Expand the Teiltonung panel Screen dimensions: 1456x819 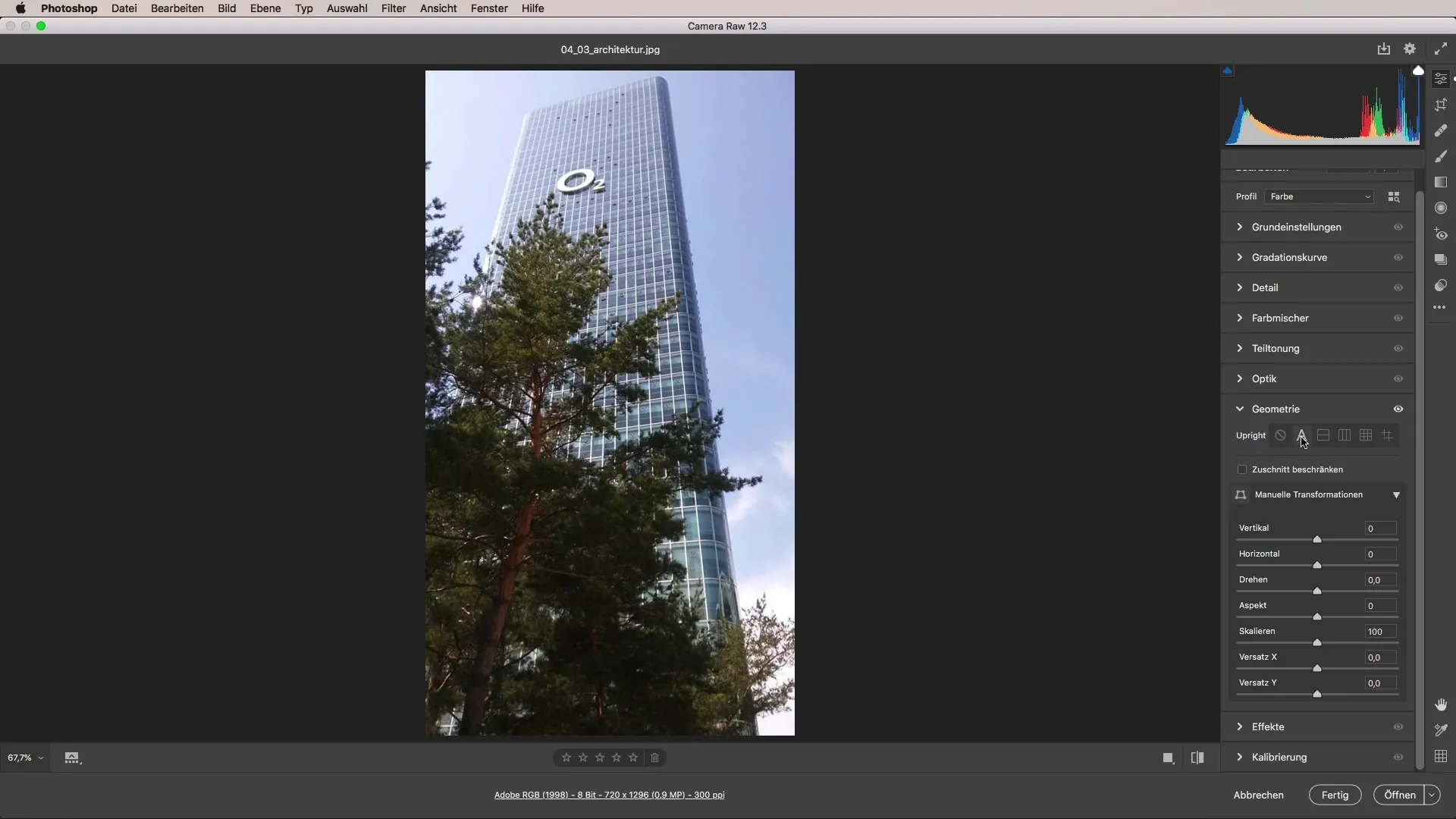coord(1240,348)
